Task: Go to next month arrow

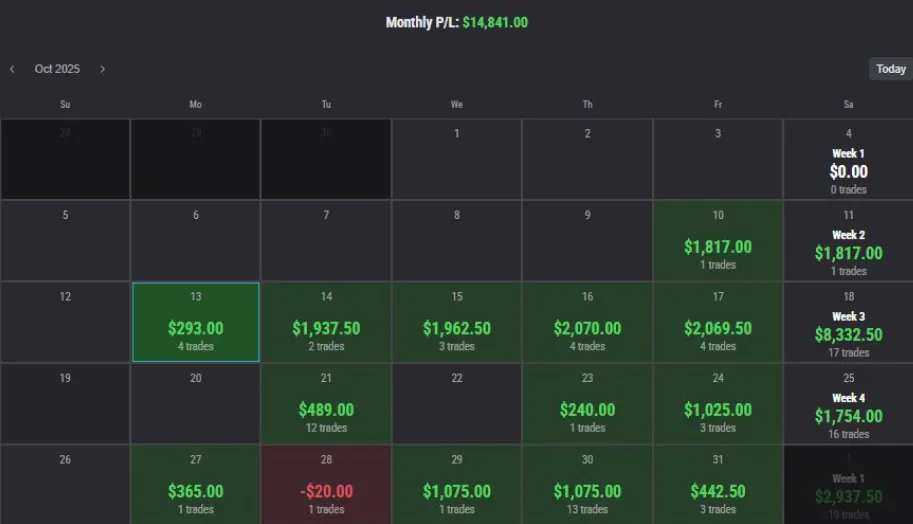Action: coord(102,69)
